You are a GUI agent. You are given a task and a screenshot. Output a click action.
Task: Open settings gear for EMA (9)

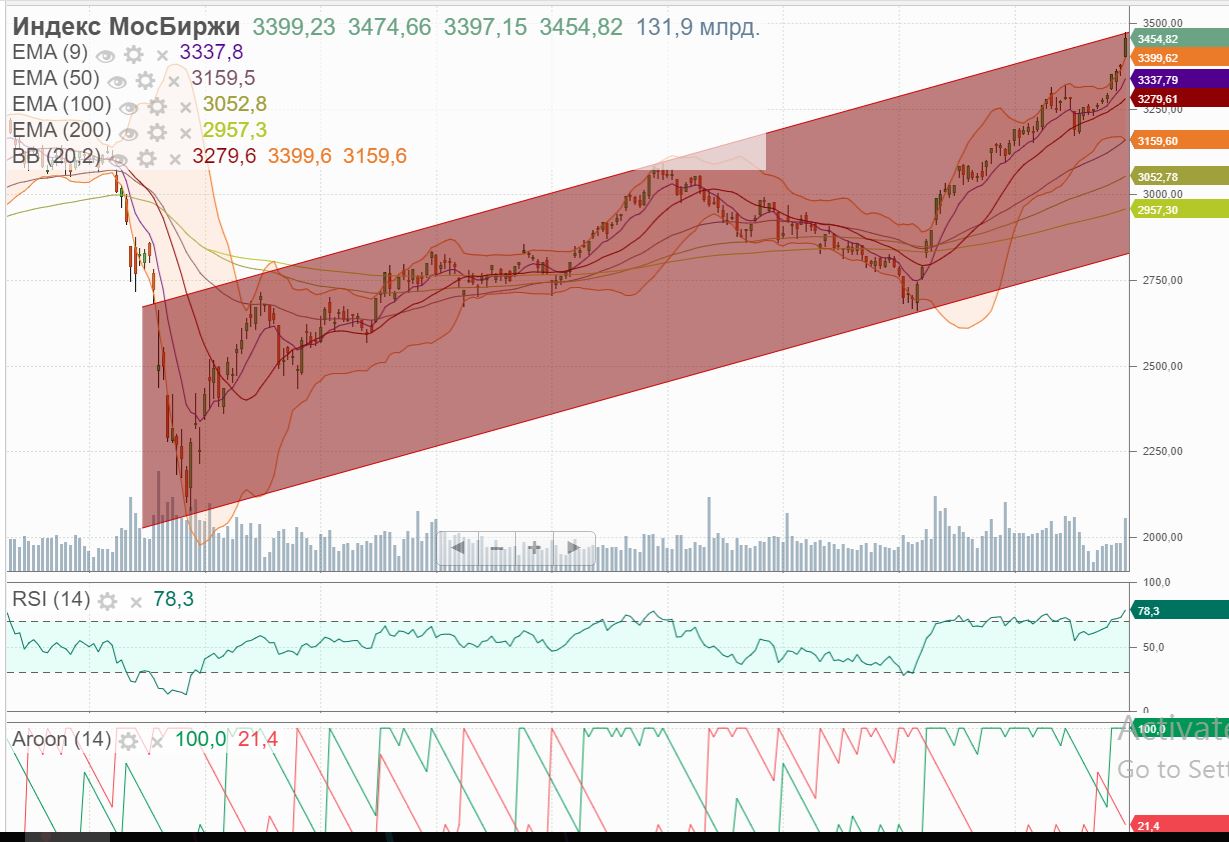(134, 55)
